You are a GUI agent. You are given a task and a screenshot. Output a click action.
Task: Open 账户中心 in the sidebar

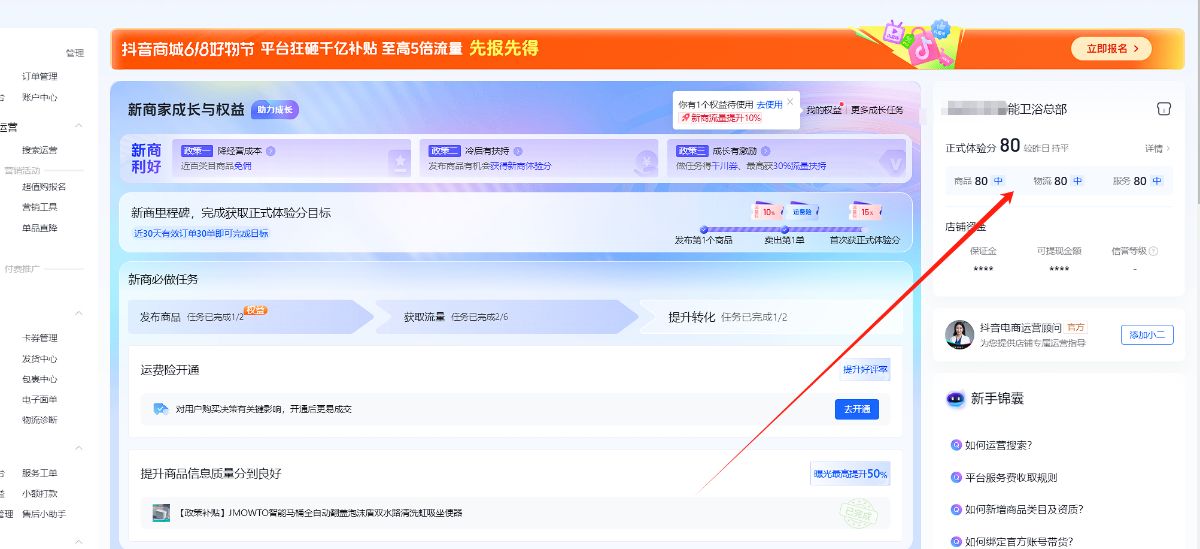pyautogui.click(x=40, y=97)
